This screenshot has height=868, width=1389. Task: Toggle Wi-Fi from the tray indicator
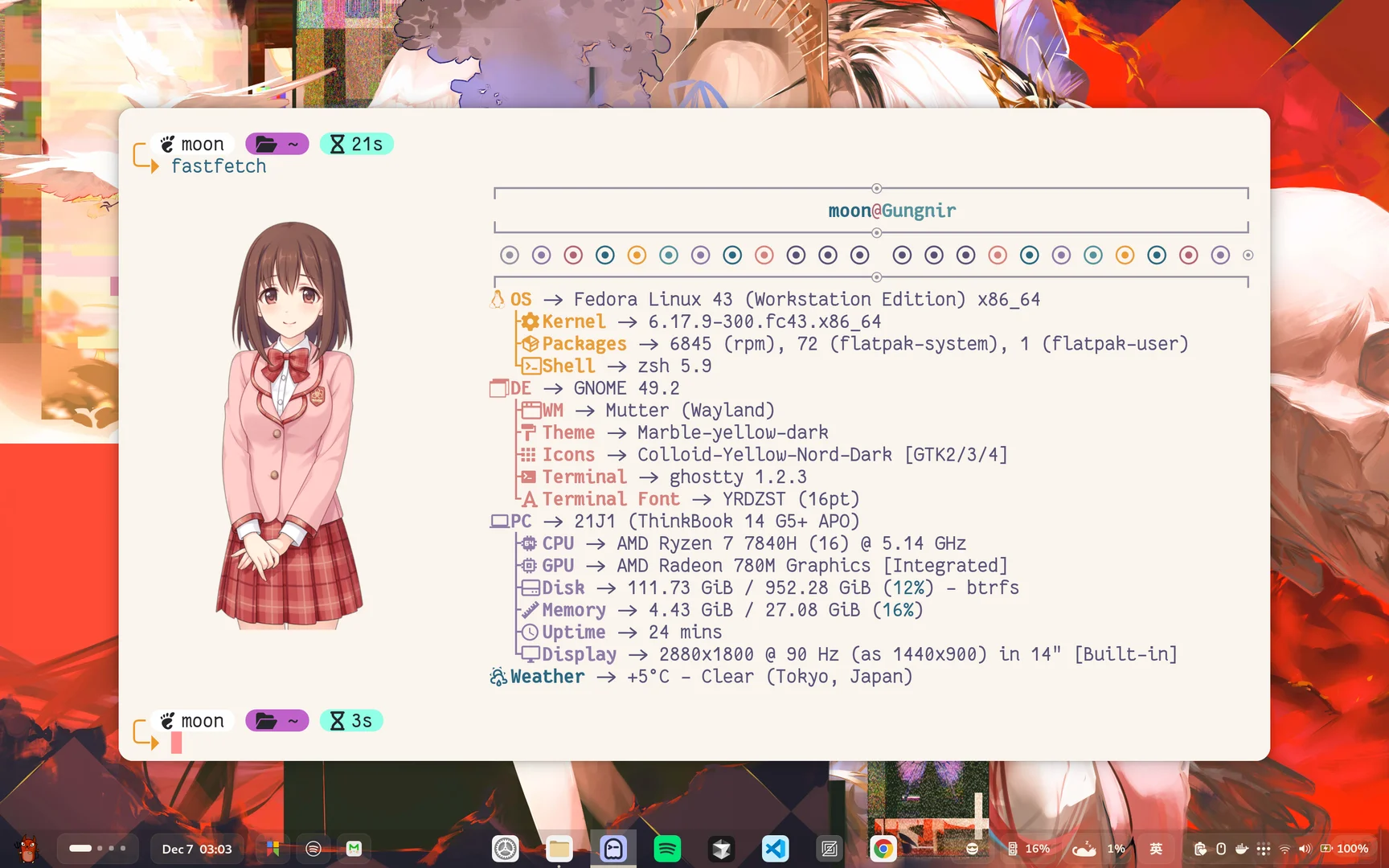point(1285,849)
